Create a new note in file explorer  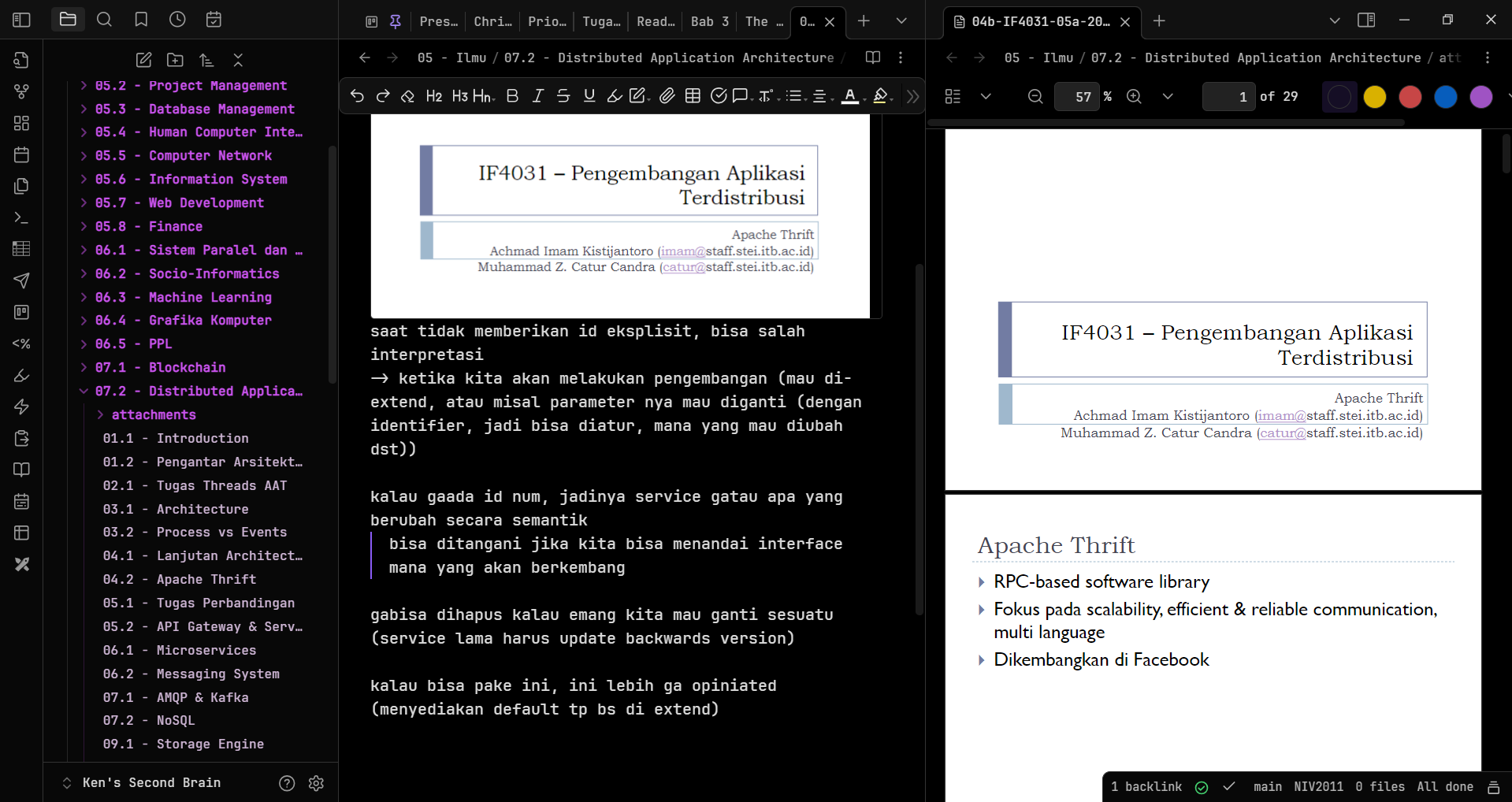point(143,60)
